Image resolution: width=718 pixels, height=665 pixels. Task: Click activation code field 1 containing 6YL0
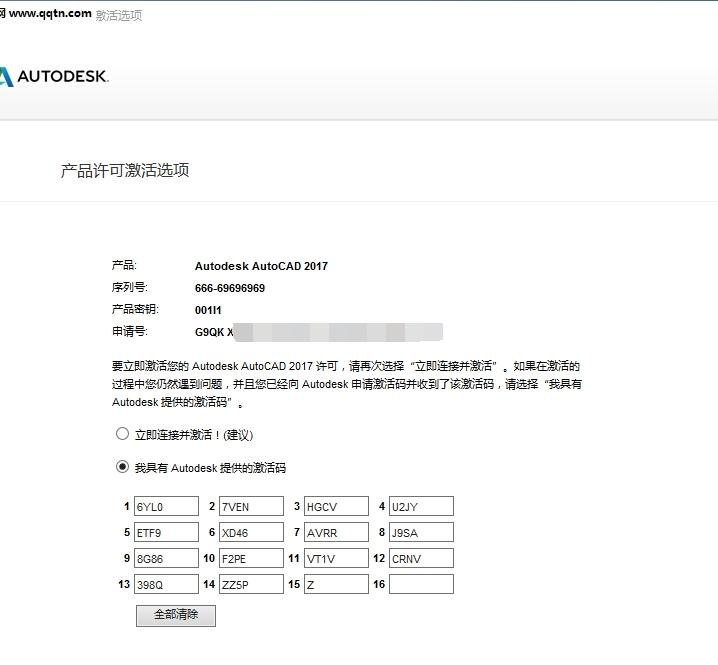pyautogui.click(x=166, y=506)
